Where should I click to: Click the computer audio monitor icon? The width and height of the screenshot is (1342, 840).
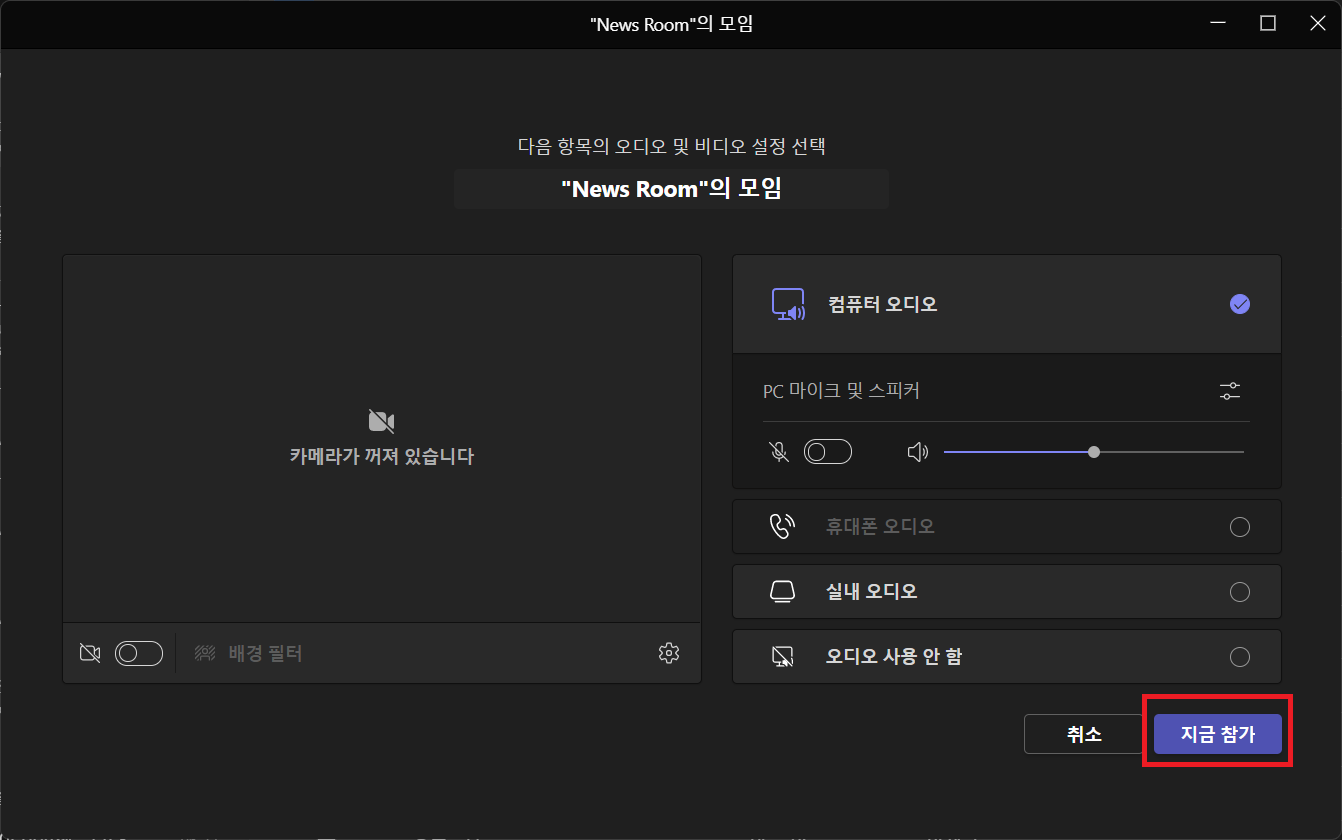tap(788, 304)
